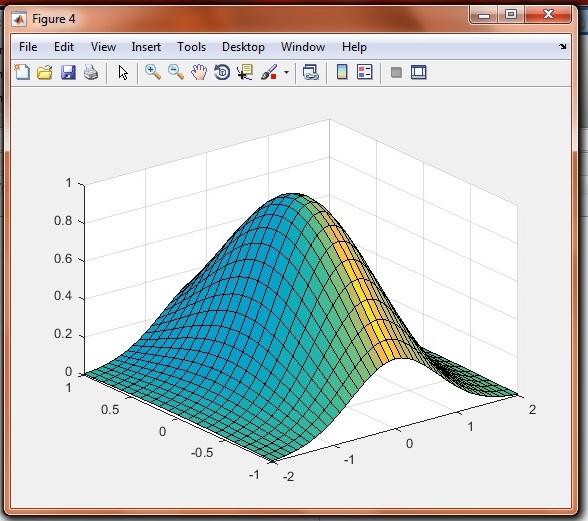The width and height of the screenshot is (588, 521).
Task: Open the Insert menu
Action: tap(146, 47)
